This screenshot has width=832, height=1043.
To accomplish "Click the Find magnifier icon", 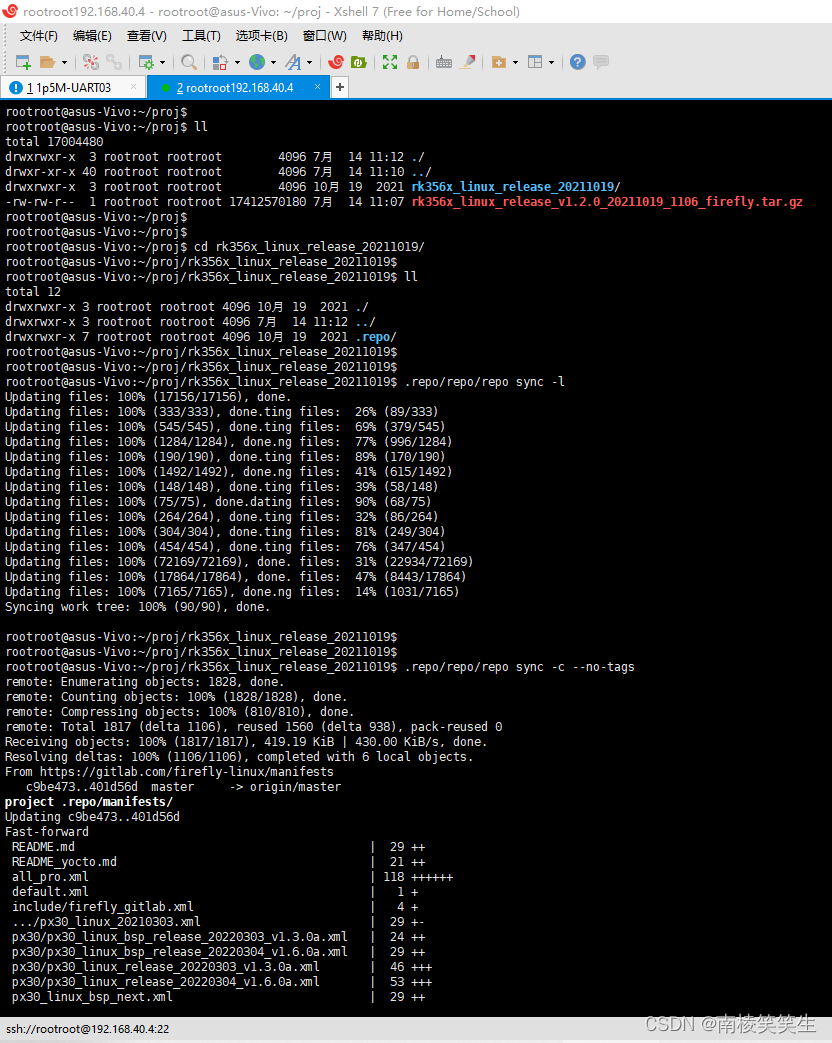I will (189, 62).
